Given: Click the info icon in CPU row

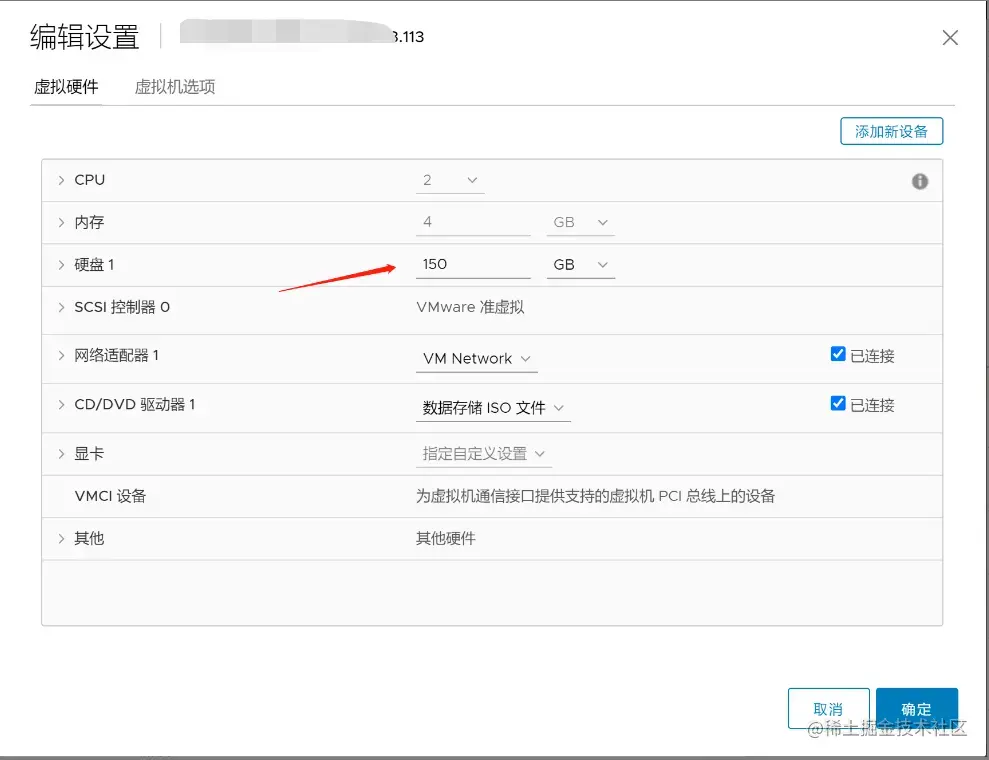Looking at the screenshot, I should 920,182.
